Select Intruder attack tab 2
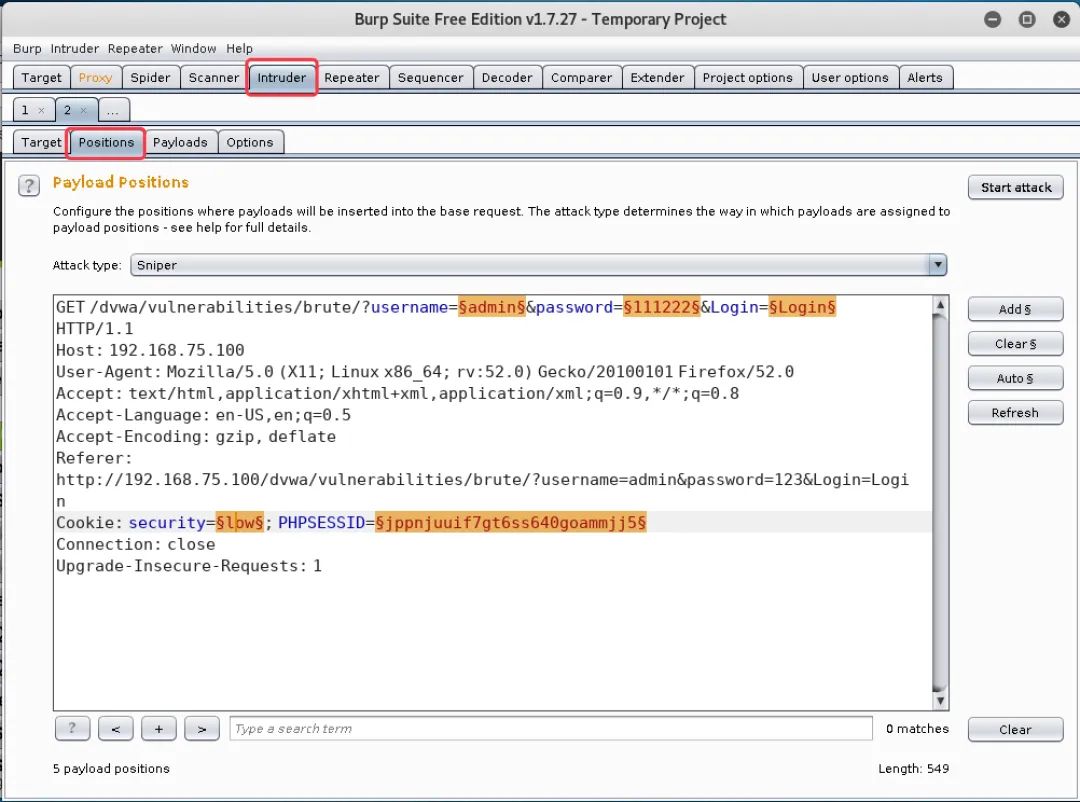Viewport: 1080px width, 802px height. tap(68, 110)
